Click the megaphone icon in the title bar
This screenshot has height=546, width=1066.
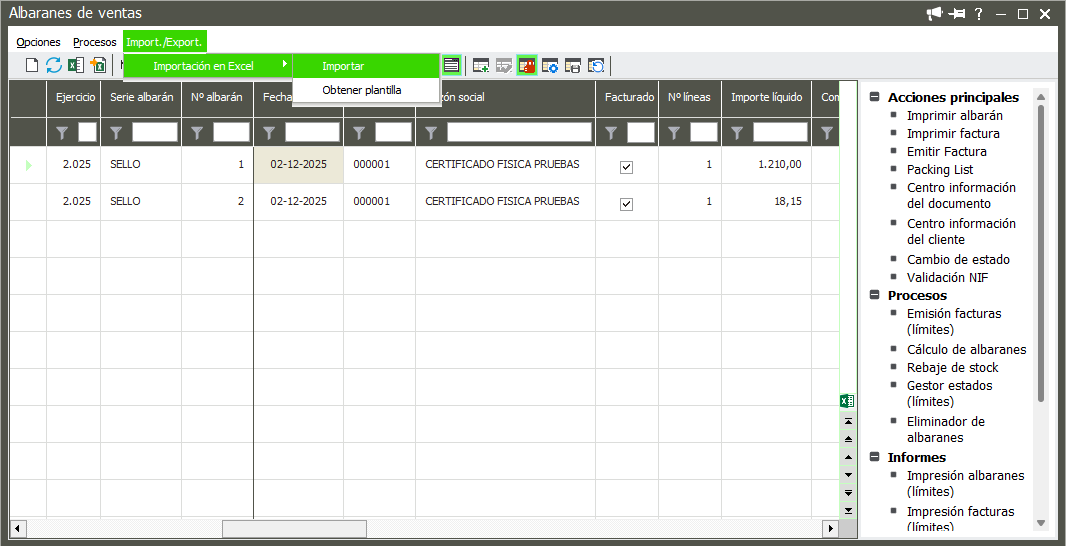(935, 14)
